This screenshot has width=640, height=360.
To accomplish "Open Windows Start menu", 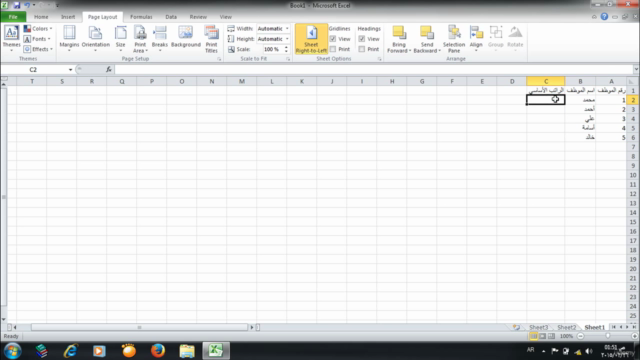I will [13, 351].
